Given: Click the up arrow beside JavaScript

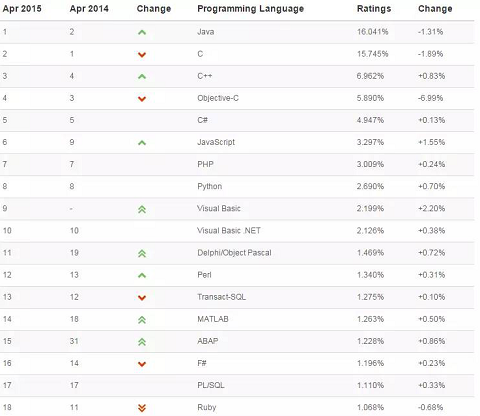Looking at the screenshot, I should point(142,143).
